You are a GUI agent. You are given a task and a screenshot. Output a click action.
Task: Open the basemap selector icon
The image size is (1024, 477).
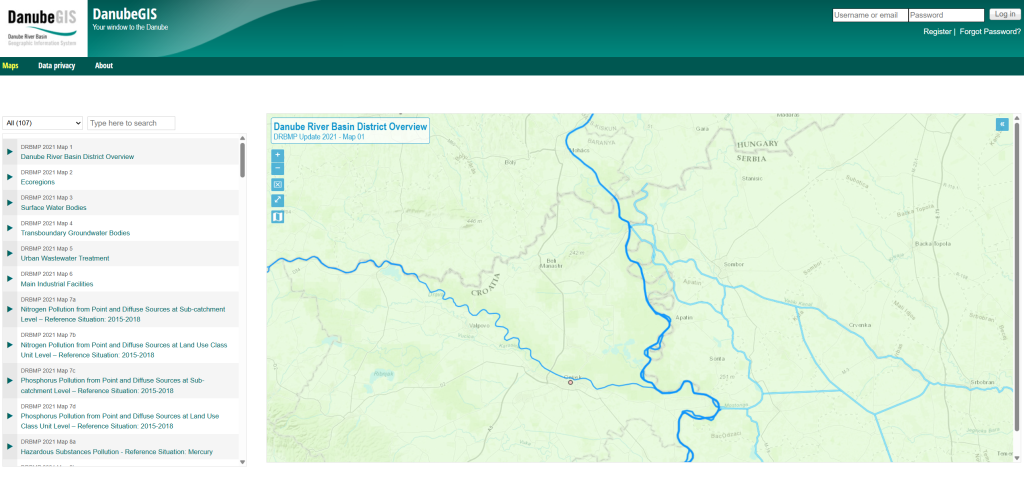(x=278, y=216)
